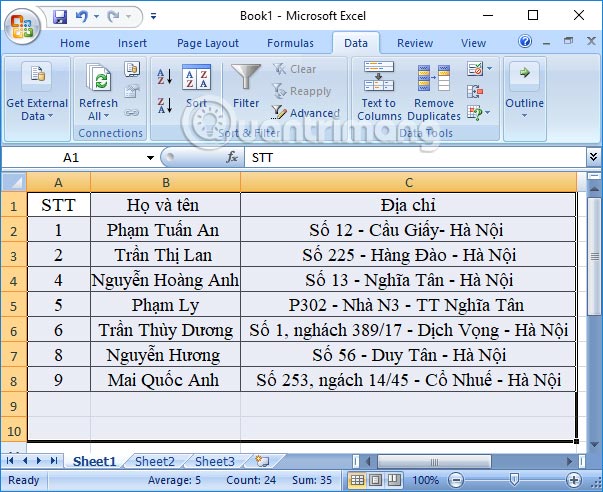Image resolution: width=603 pixels, height=492 pixels.
Task: Expand the Data Validation dropdown arrow
Action: 490,69
